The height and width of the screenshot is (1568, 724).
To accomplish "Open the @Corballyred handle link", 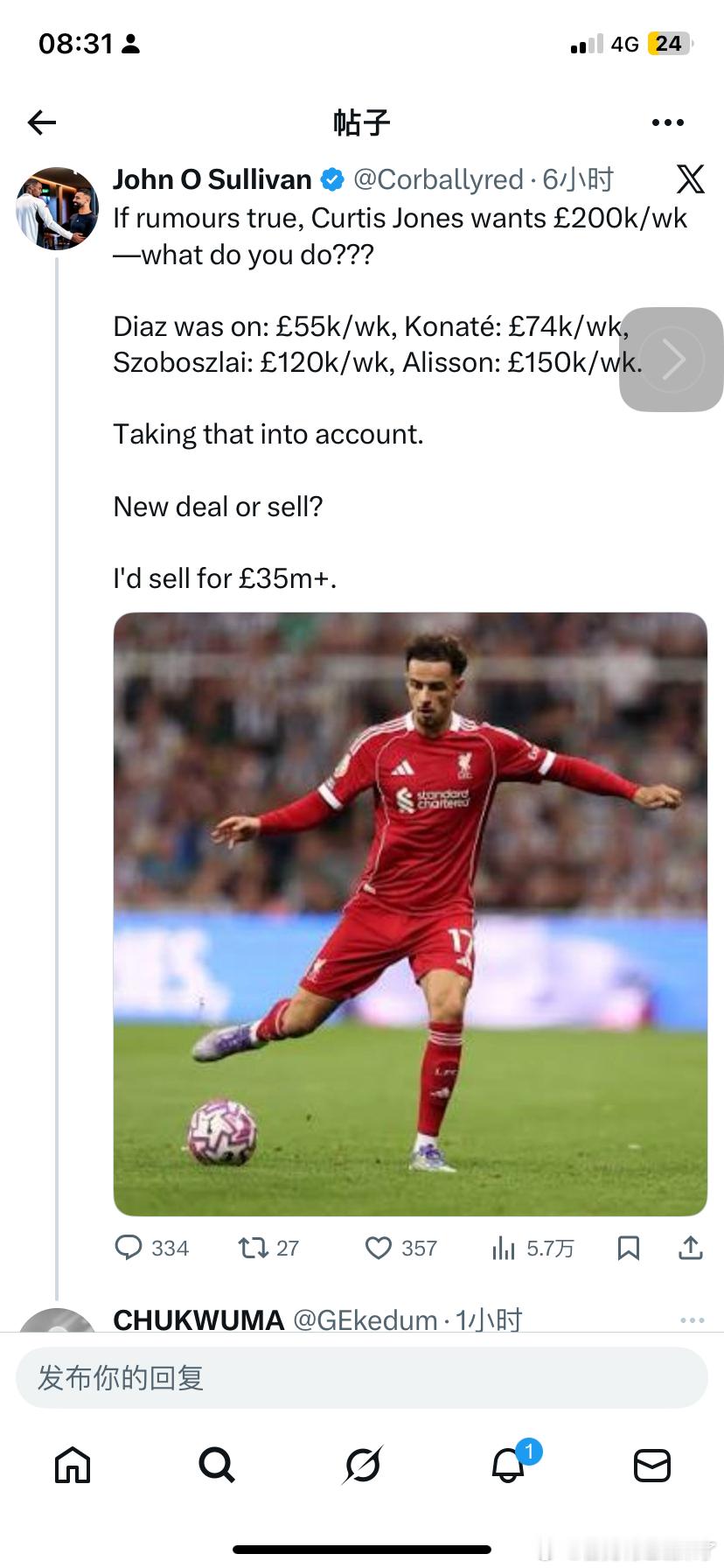I will coord(438,179).
